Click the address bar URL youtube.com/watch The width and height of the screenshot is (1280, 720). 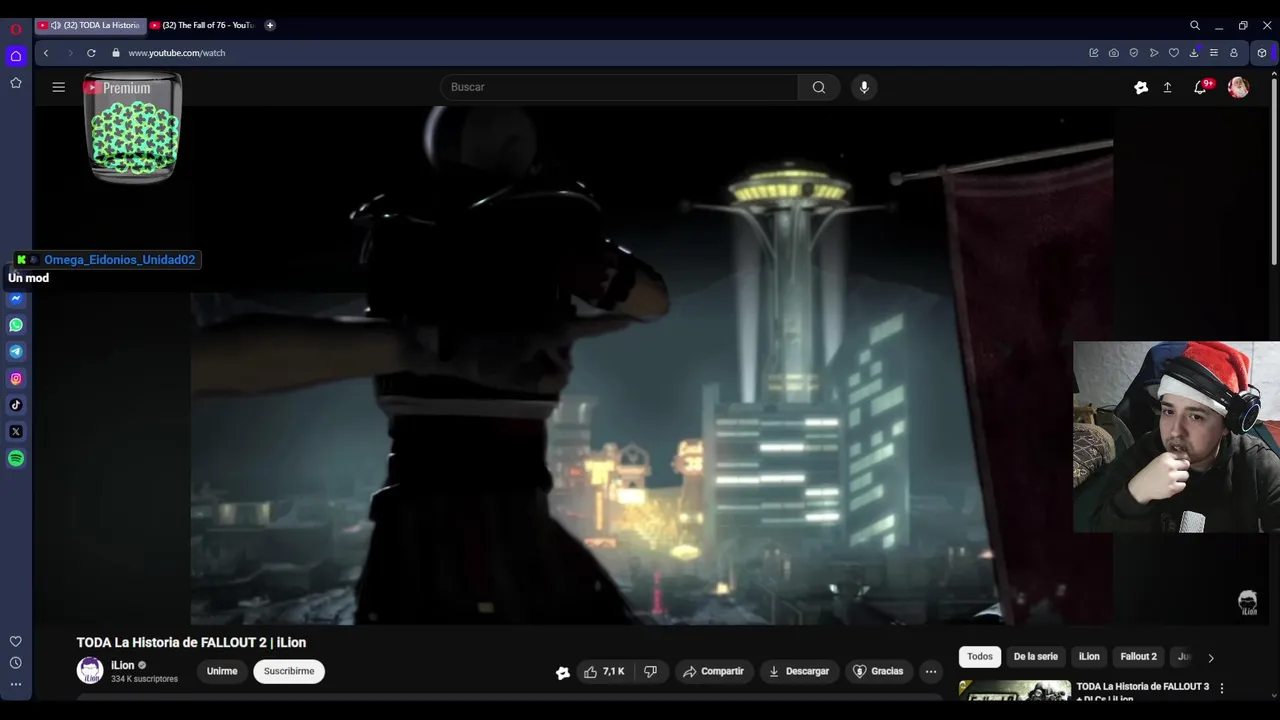[177, 53]
